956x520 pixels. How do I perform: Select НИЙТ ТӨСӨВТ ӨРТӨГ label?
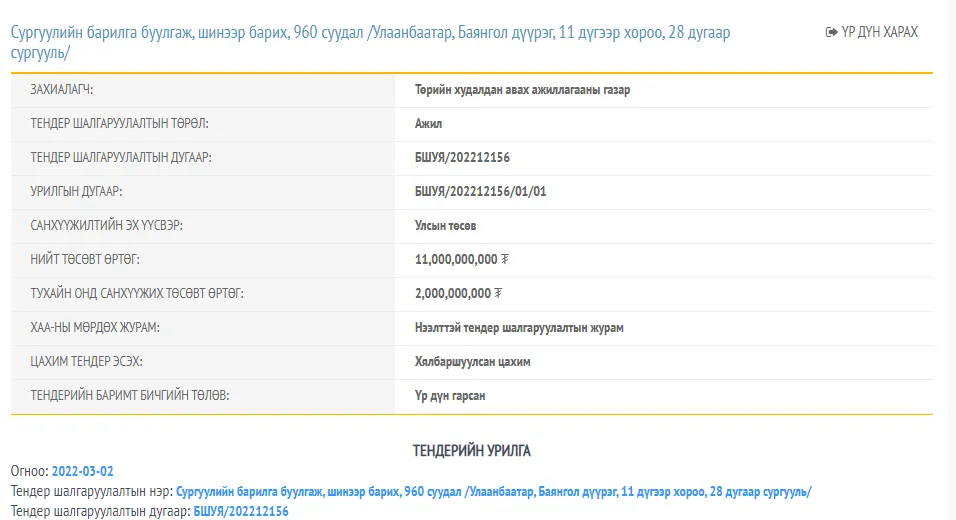(x=85, y=260)
